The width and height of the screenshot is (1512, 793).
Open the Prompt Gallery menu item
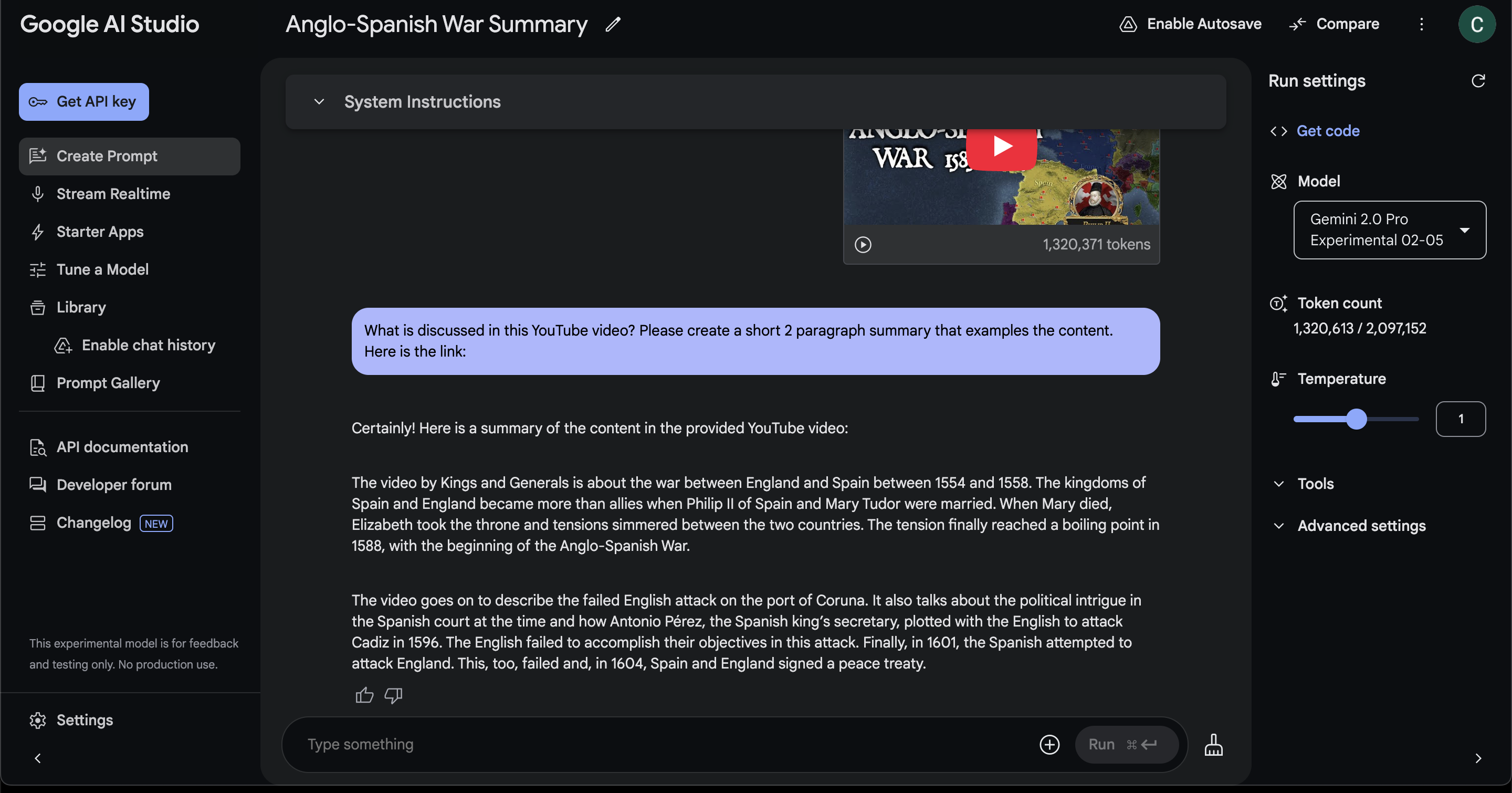(x=108, y=383)
